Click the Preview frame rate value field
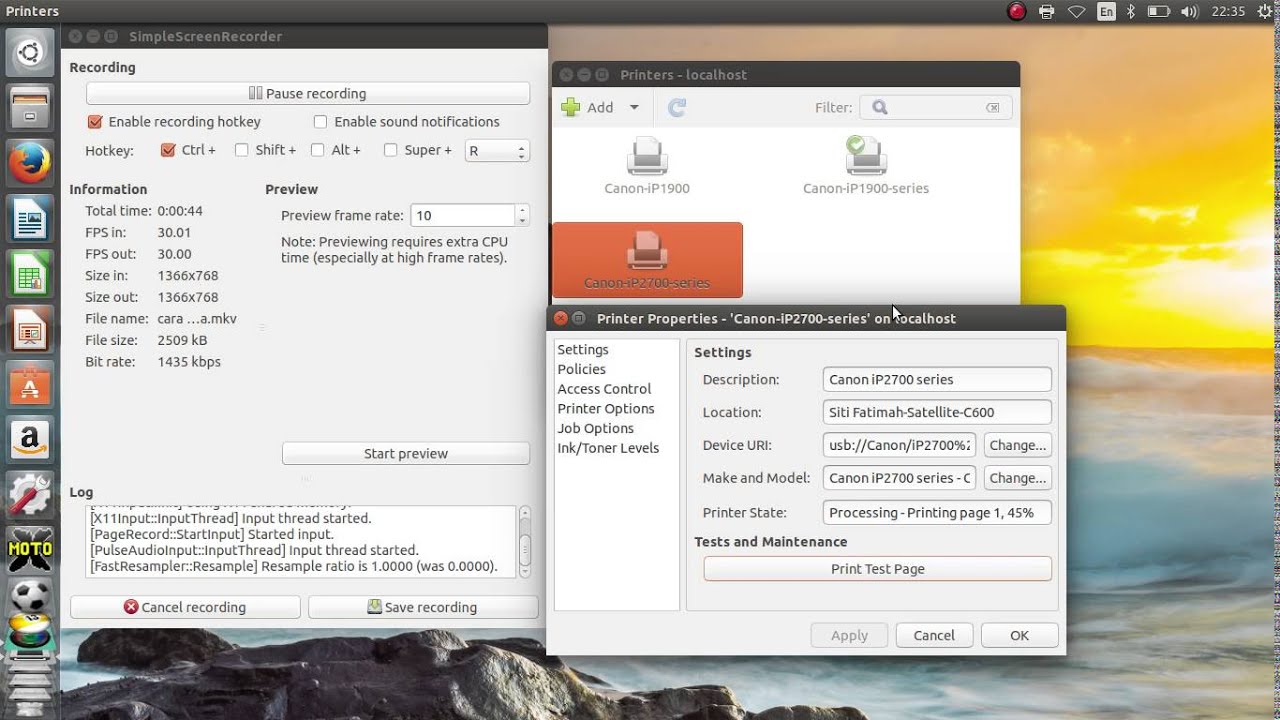The image size is (1280, 720). 462,215
